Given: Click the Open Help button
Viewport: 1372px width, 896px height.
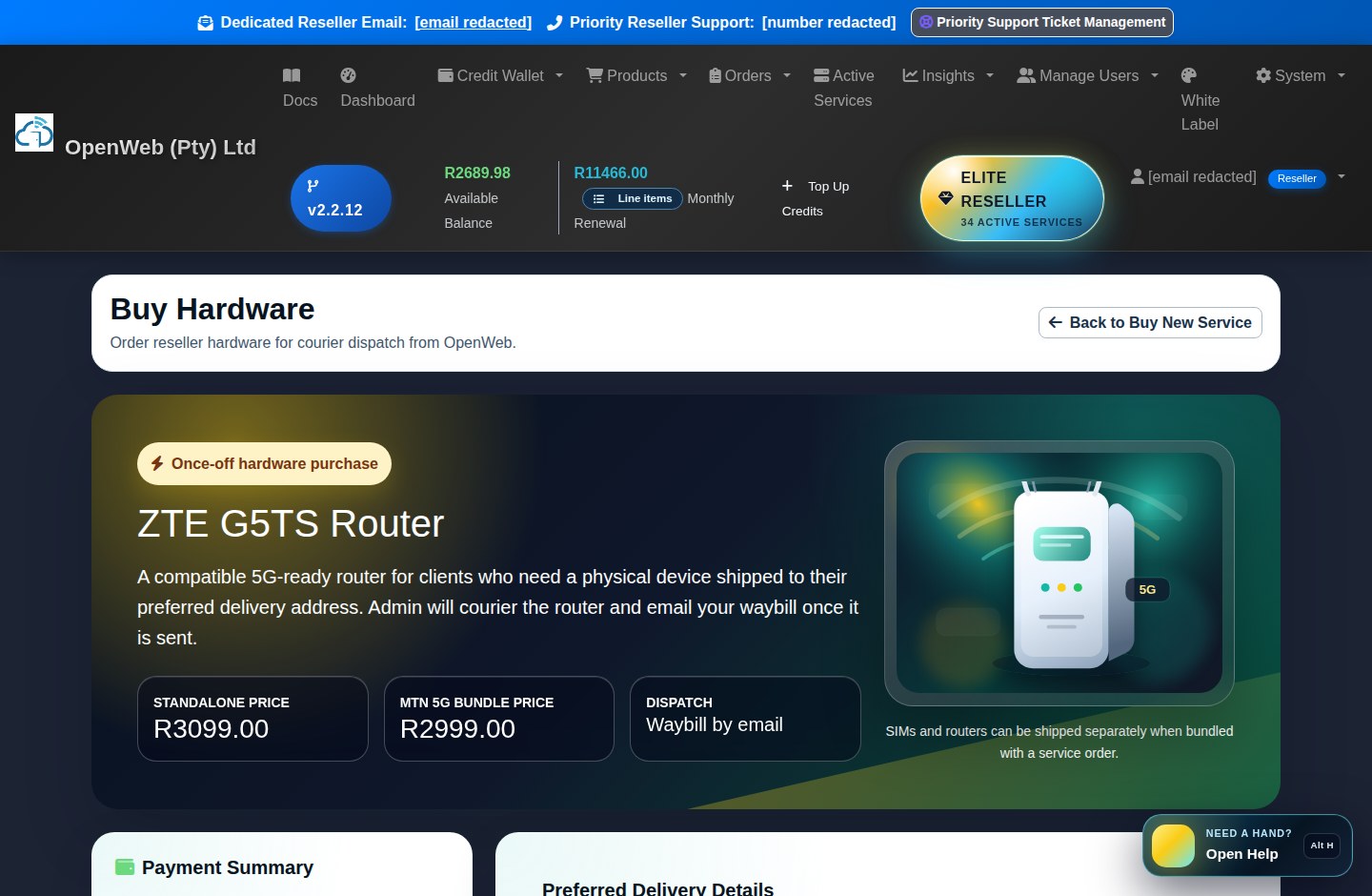Looking at the screenshot, I should [x=1247, y=845].
